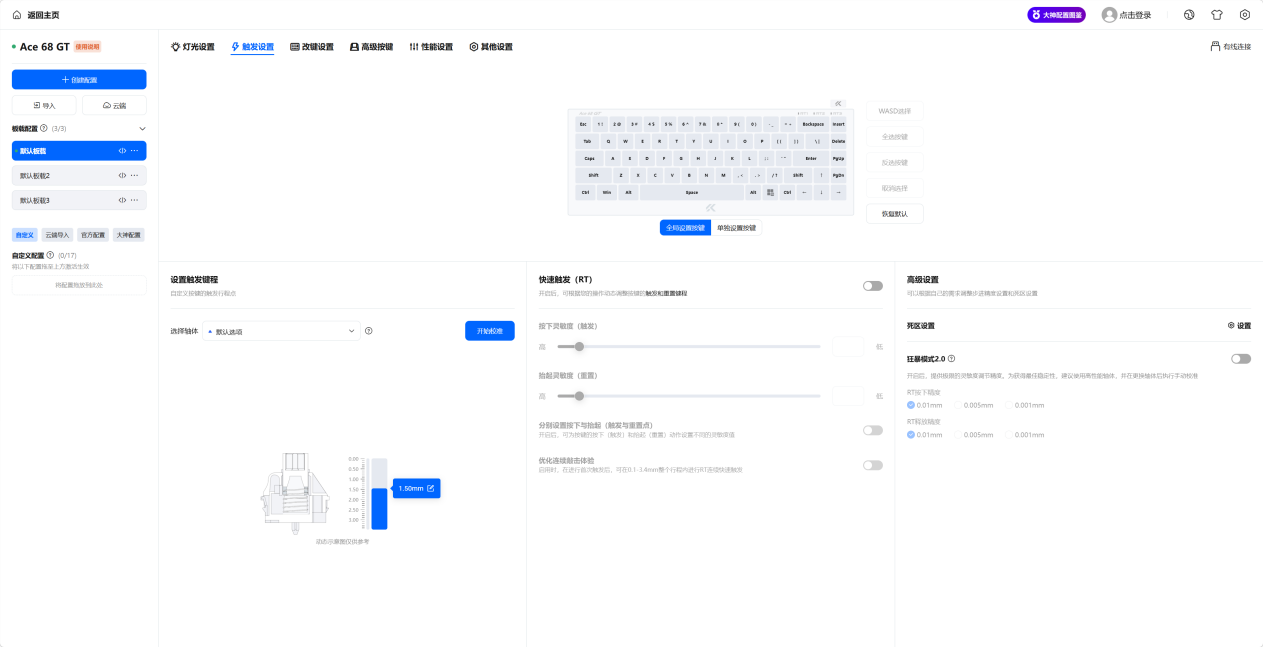Open the 性能设置 tab
This screenshot has height=647, width=1263.
point(431,47)
